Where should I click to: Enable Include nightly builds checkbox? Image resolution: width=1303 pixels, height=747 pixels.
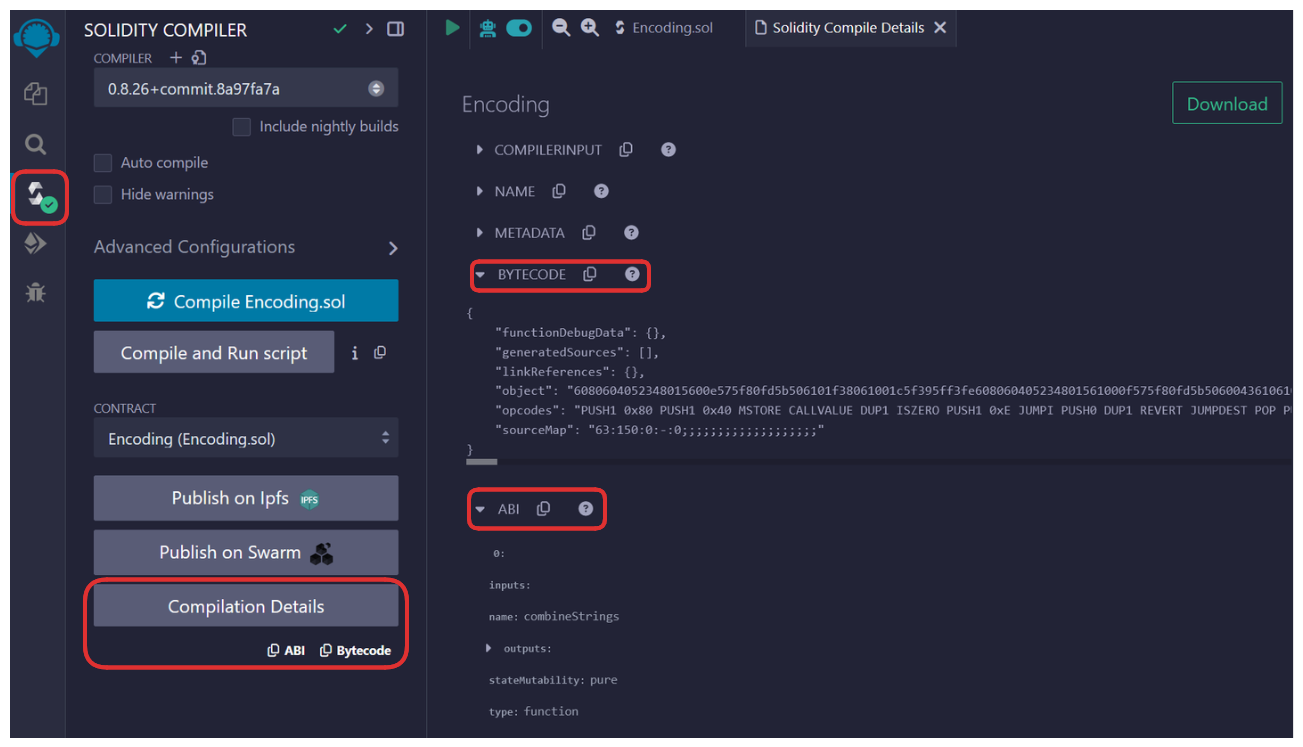coord(241,127)
